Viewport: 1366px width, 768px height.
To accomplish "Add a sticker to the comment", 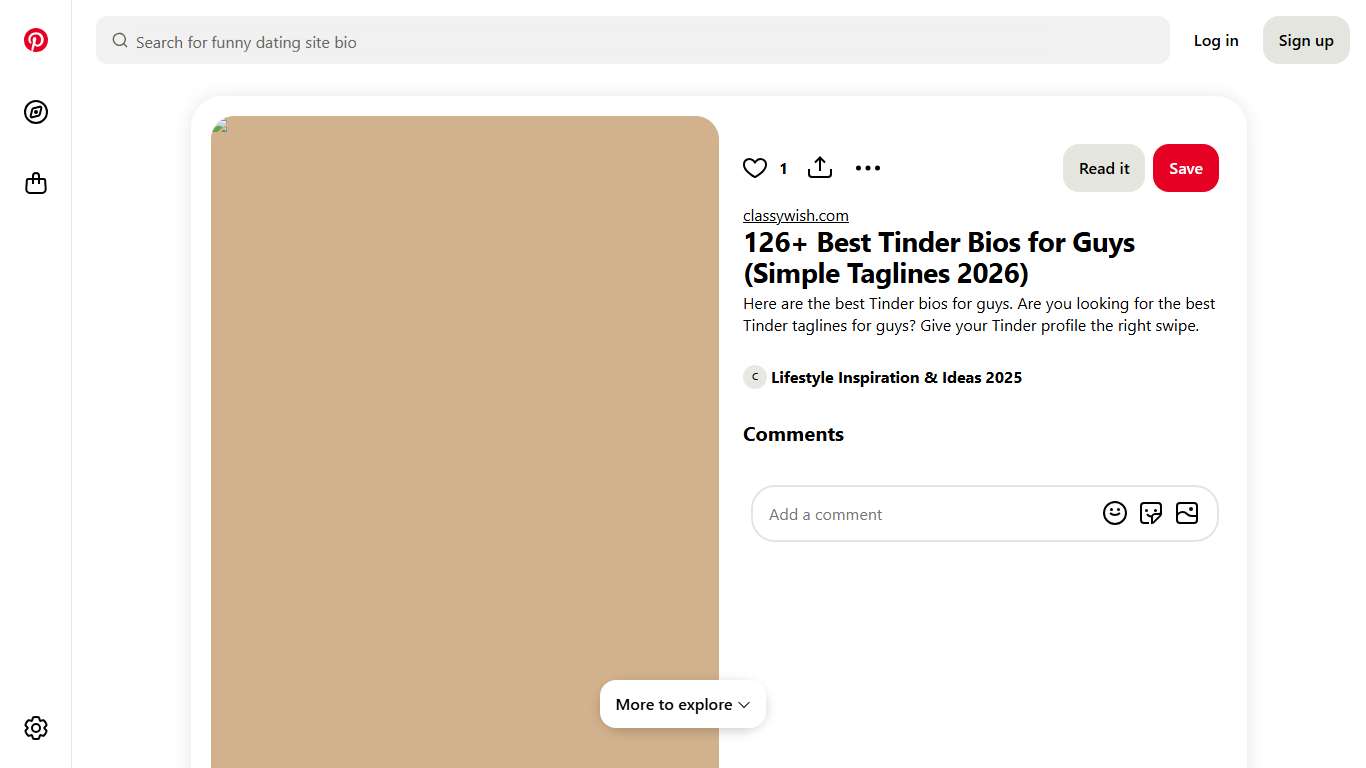I will pos(1151,512).
